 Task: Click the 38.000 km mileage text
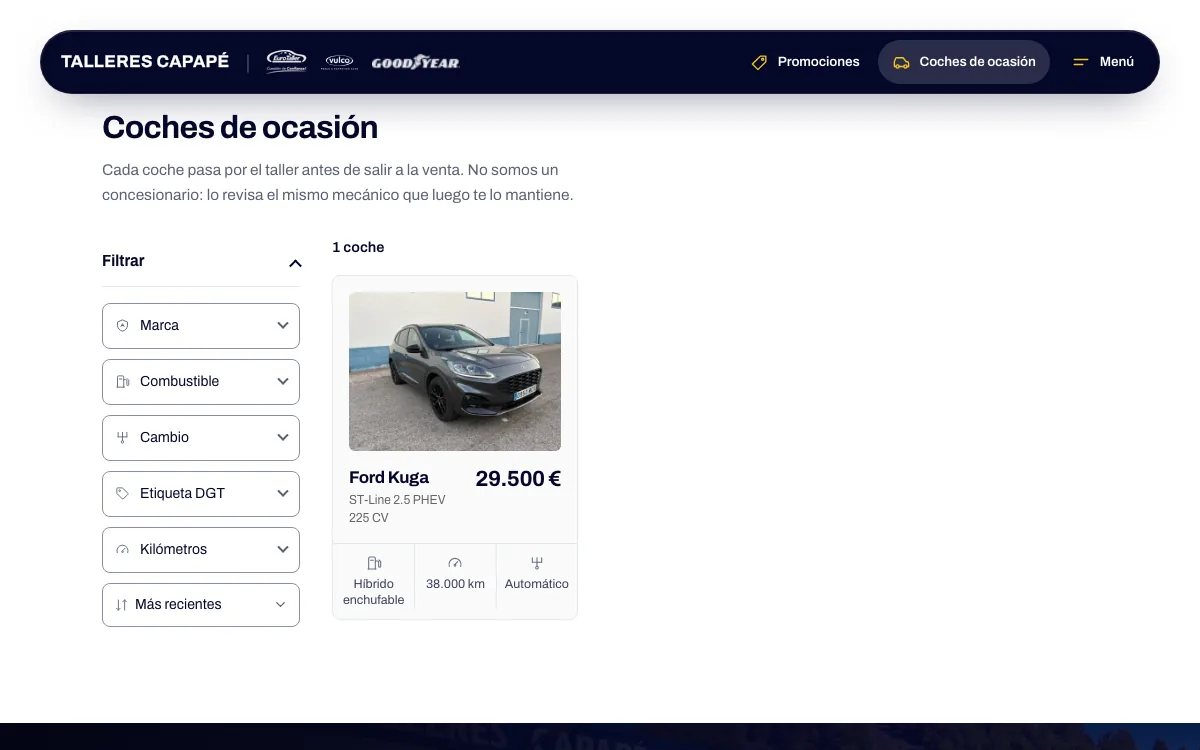(x=455, y=584)
